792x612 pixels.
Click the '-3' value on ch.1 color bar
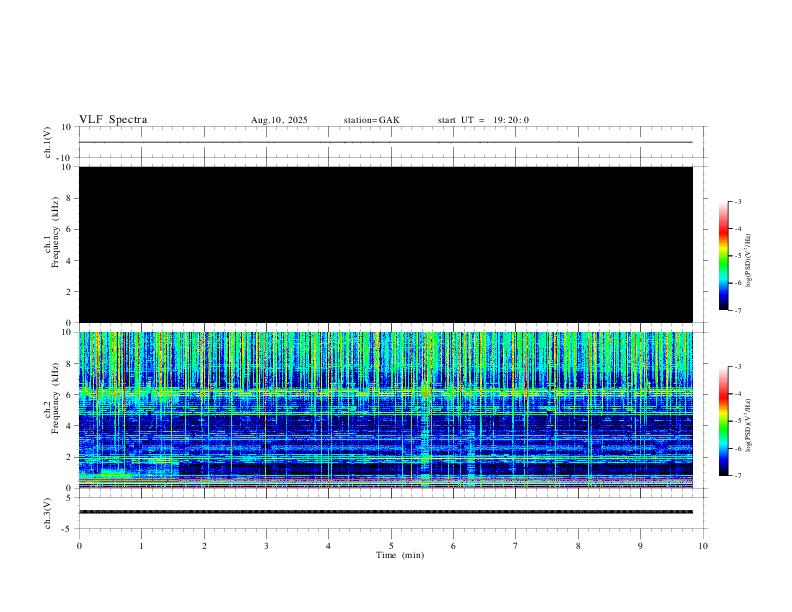(738, 201)
